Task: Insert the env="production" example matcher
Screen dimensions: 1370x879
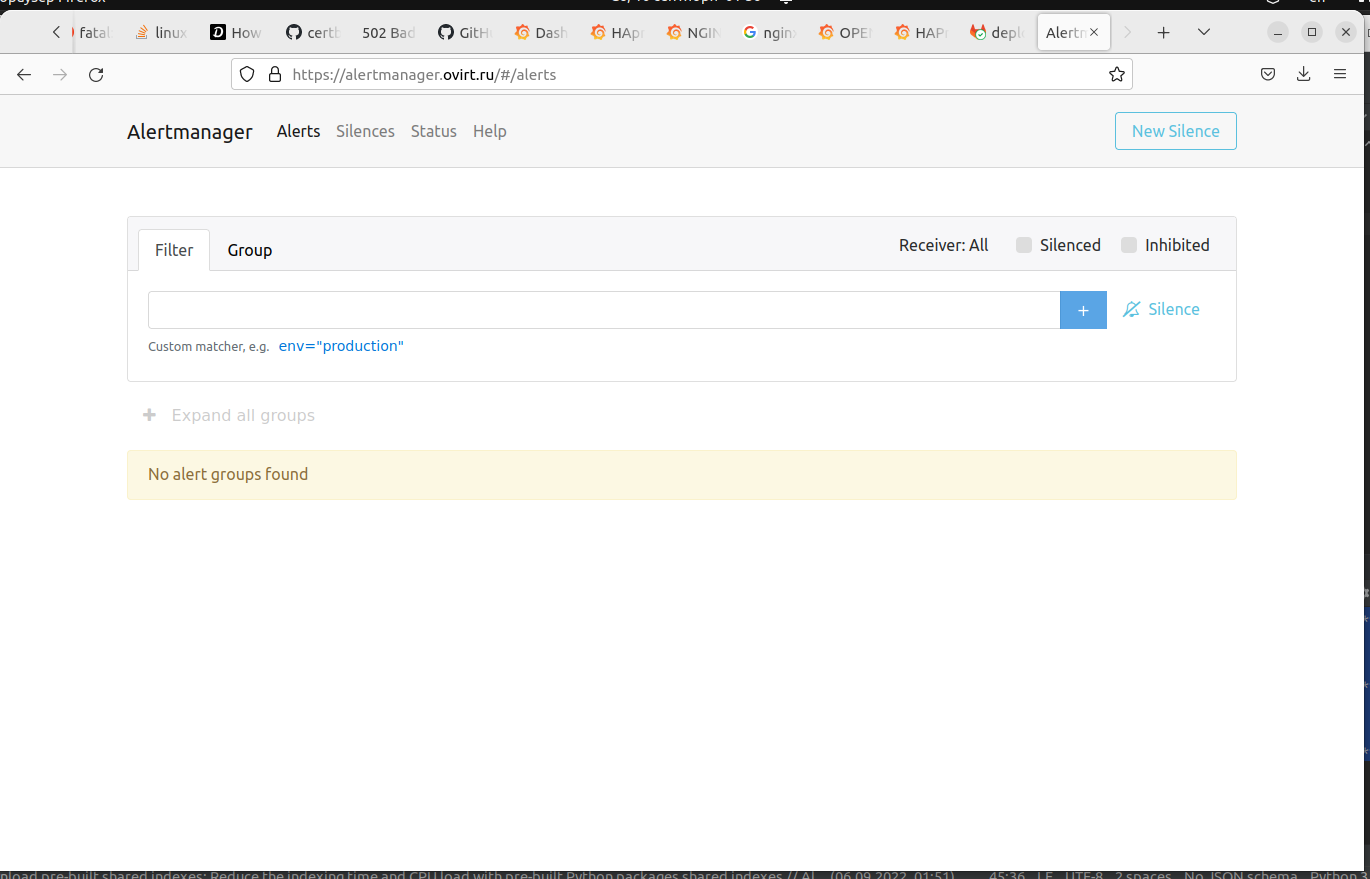Action: click(341, 346)
